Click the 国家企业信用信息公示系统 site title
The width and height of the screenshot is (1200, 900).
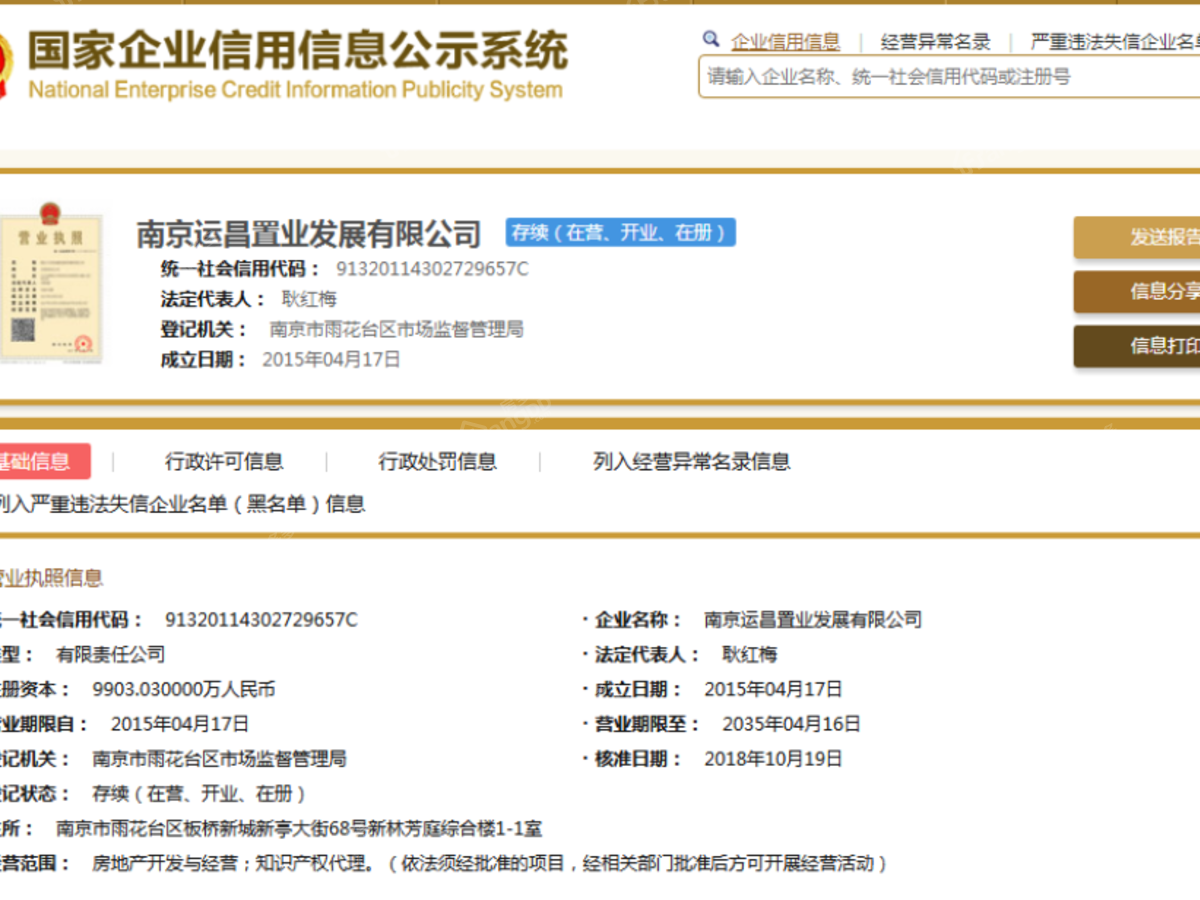[297, 51]
